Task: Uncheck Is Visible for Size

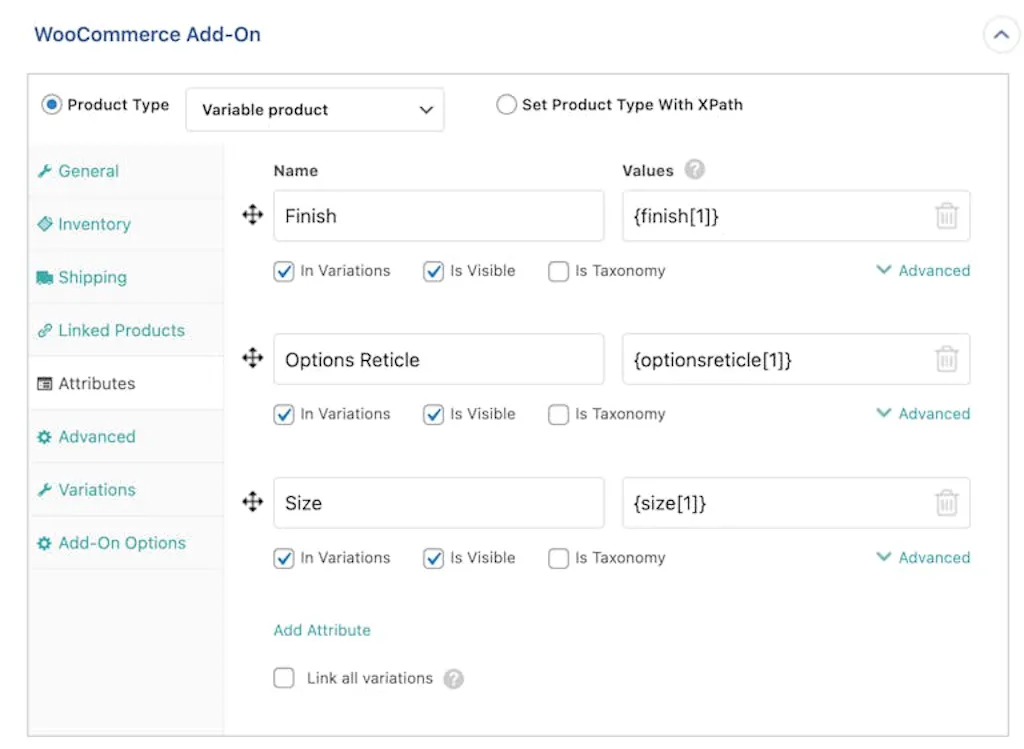Action: (434, 558)
